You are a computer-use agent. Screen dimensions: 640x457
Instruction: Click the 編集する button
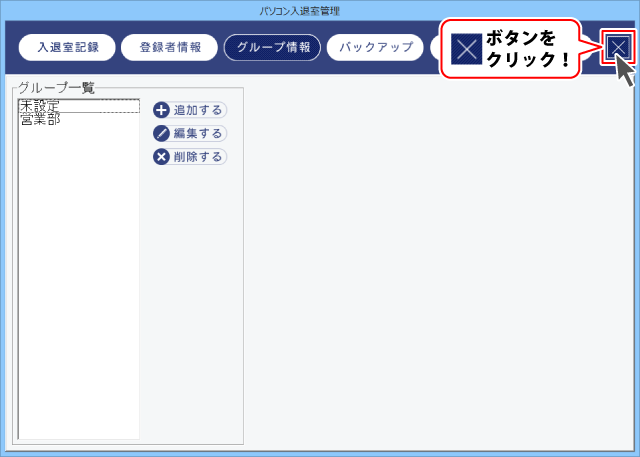coord(190,133)
